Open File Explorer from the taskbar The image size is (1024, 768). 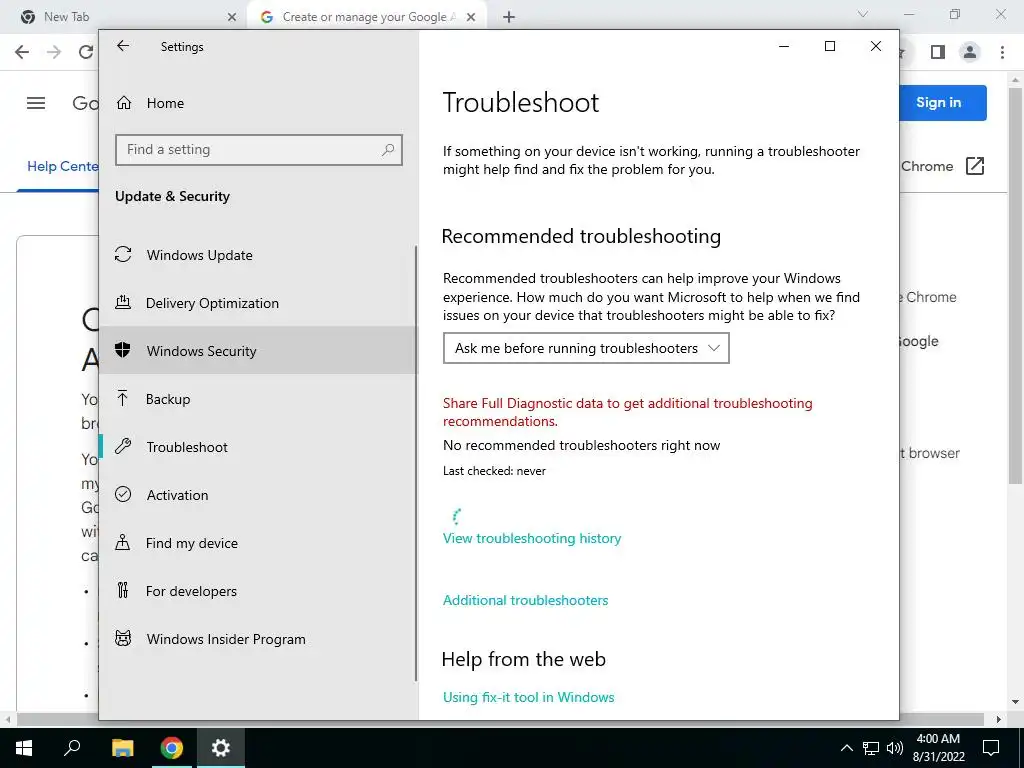coord(123,748)
